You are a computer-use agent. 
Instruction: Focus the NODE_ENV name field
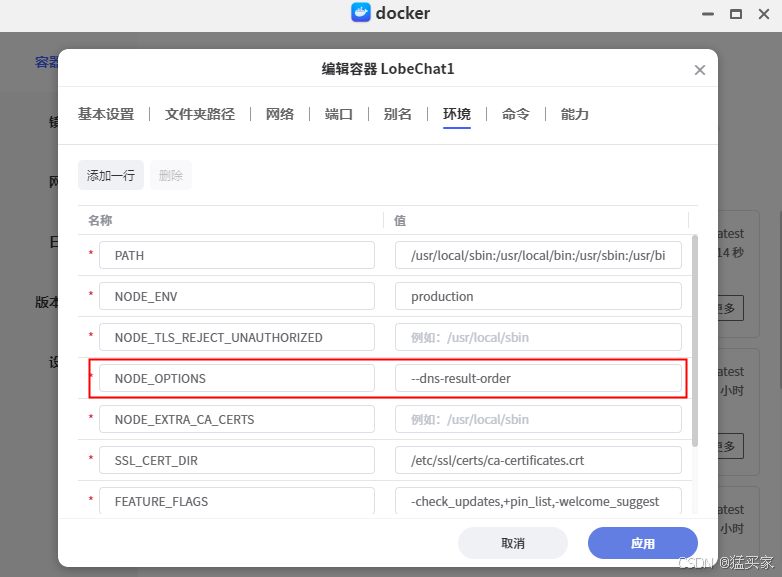[237, 296]
